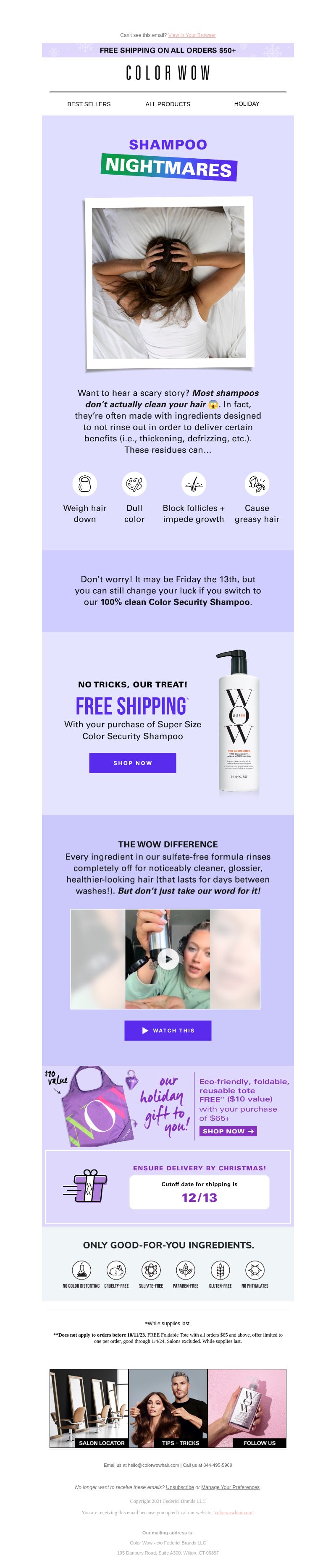Screen dimensions: 336x1568
Task: Click the No Color Distorting flask icon
Action: (x=81, y=1270)
